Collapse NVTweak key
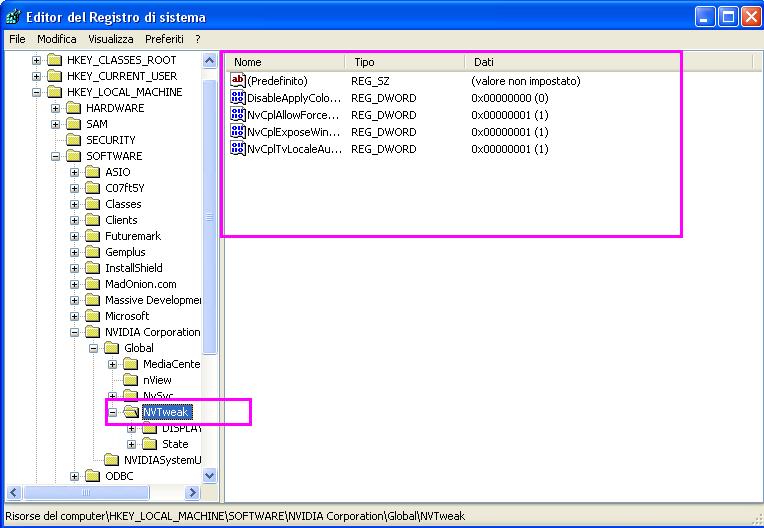764x528 pixels. tap(113, 413)
